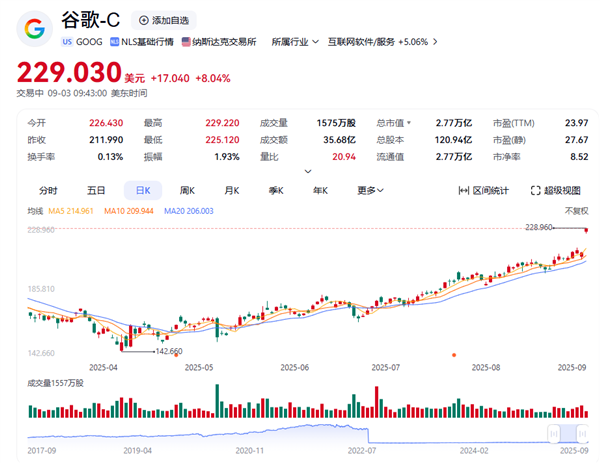600x463 pixels.
Task: Click the 区间统计 range statistics icon
Action: pyautogui.click(x=464, y=190)
